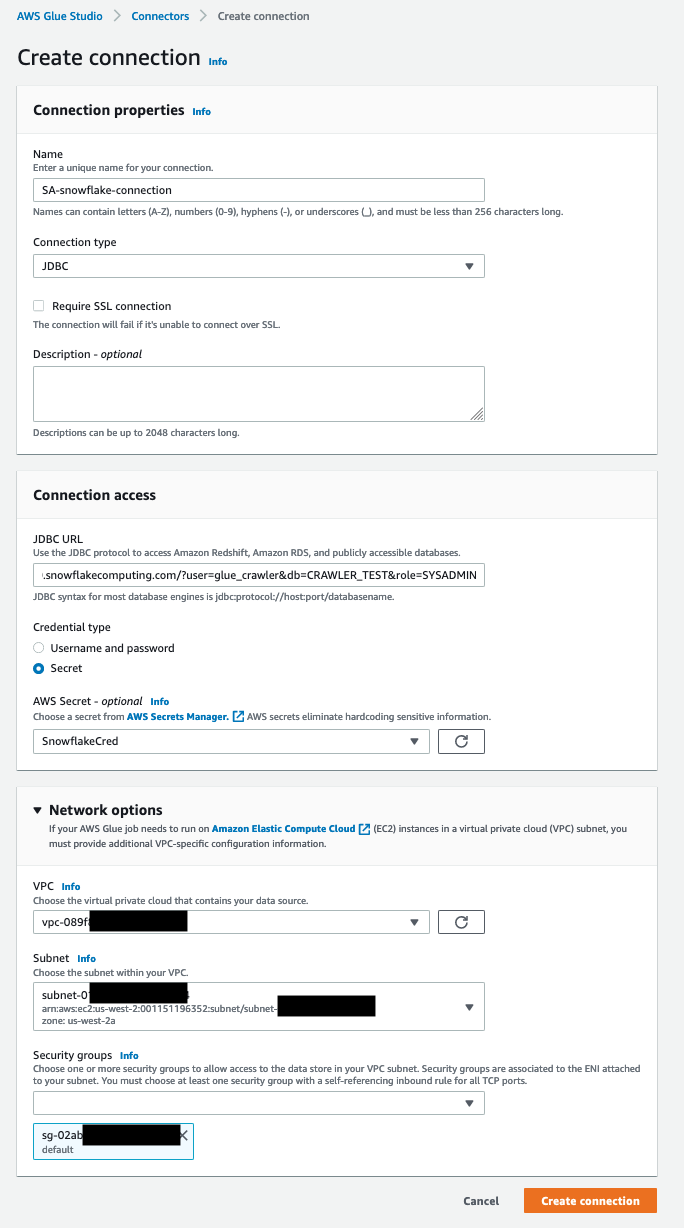Select Username and password credential type
The width and height of the screenshot is (684, 1228).
(37, 647)
